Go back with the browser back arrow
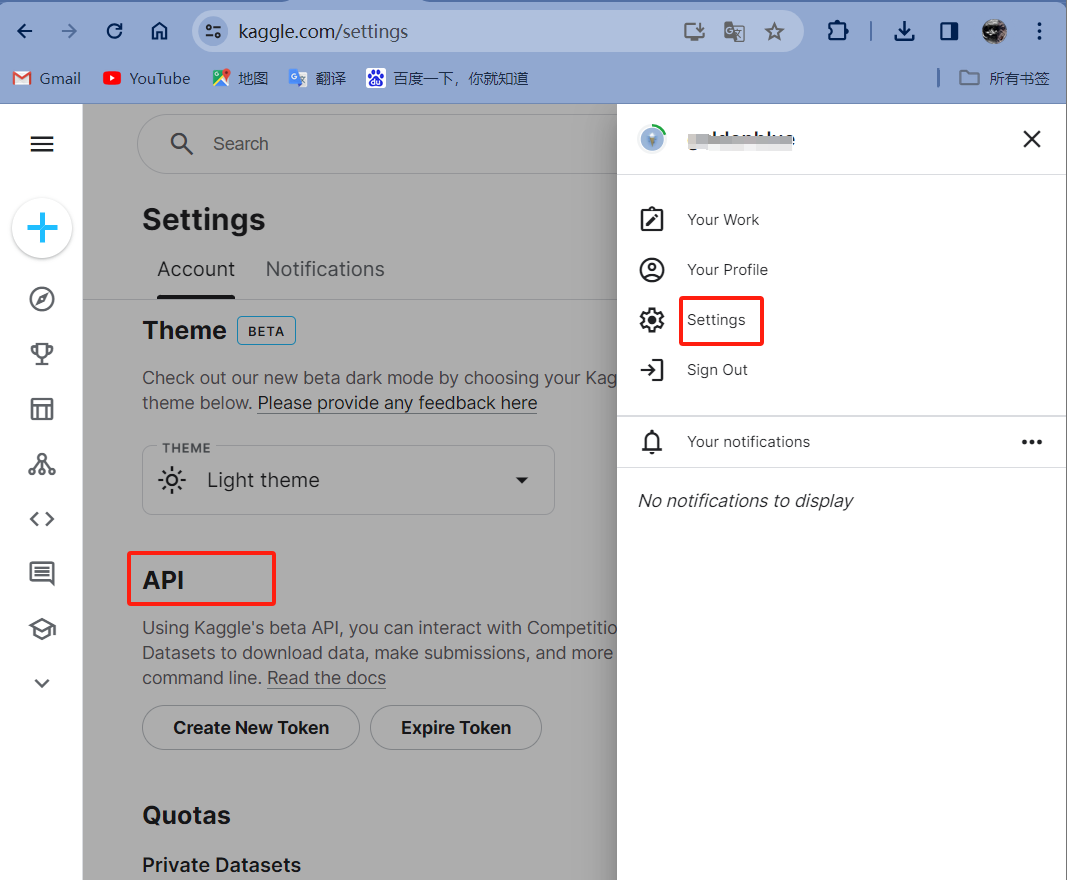 click(x=25, y=31)
